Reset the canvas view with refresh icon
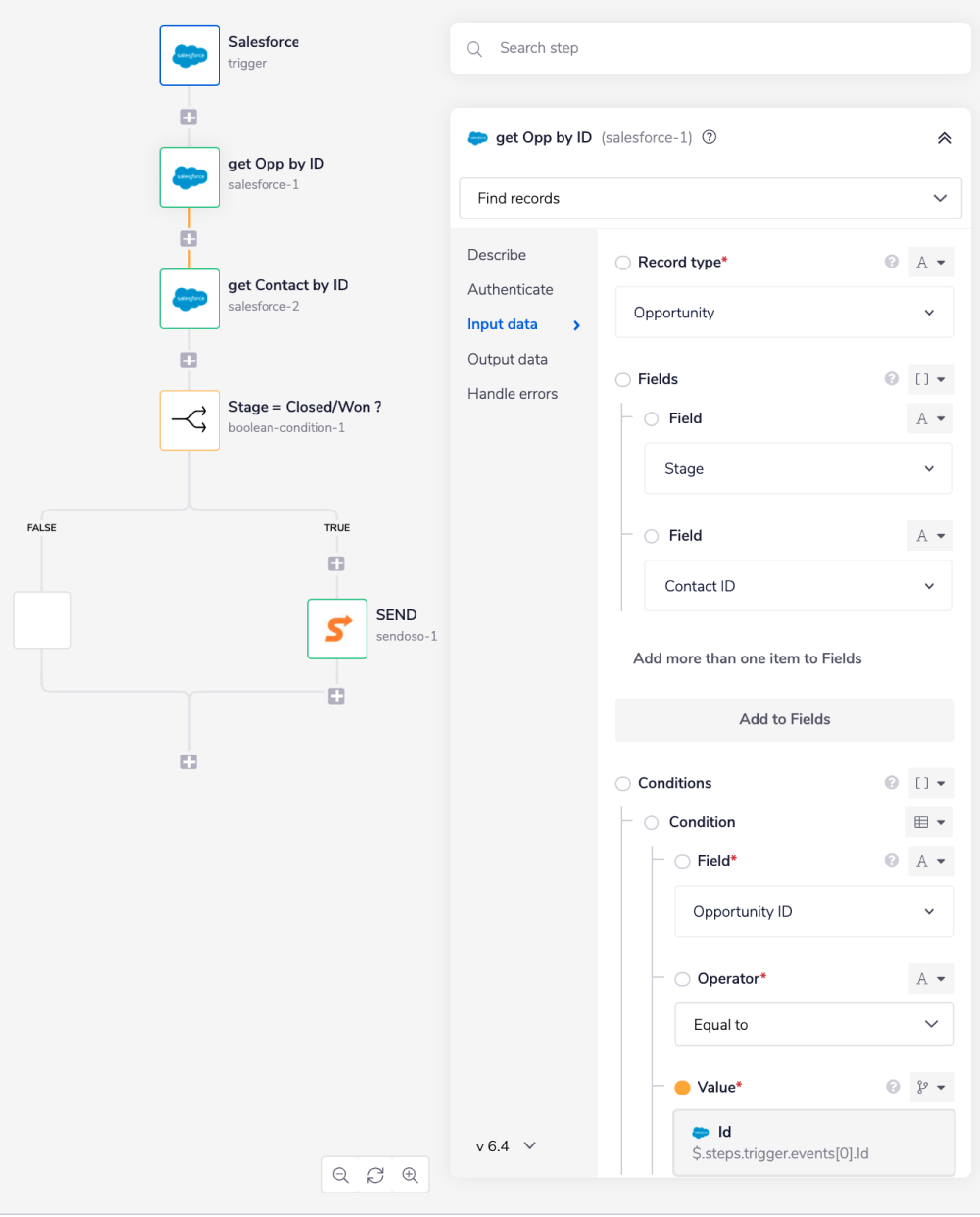The height and width of the screenshot is (1217, 980). [375, 1175]
